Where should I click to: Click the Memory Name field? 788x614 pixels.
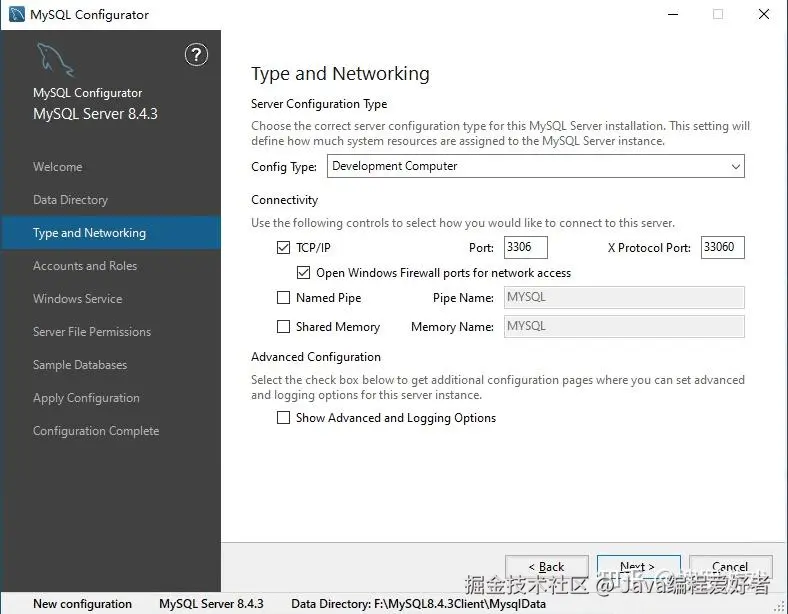click(624, 327)
